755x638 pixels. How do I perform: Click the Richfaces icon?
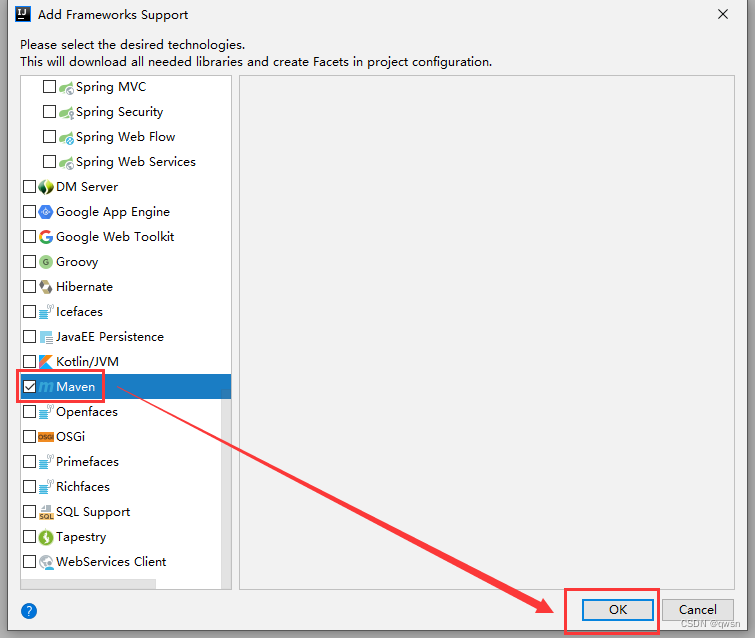46,487
